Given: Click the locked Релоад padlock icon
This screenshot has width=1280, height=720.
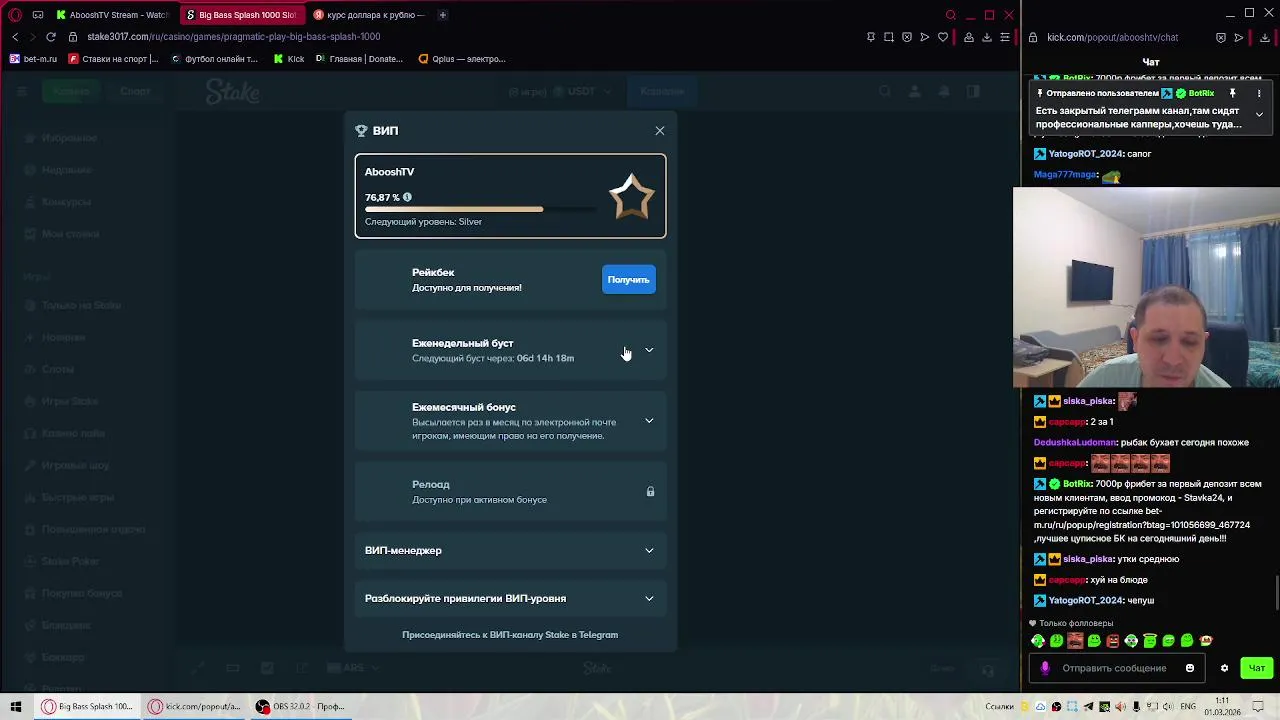Looking at the screenshot, I should click(x=650, y=492).
